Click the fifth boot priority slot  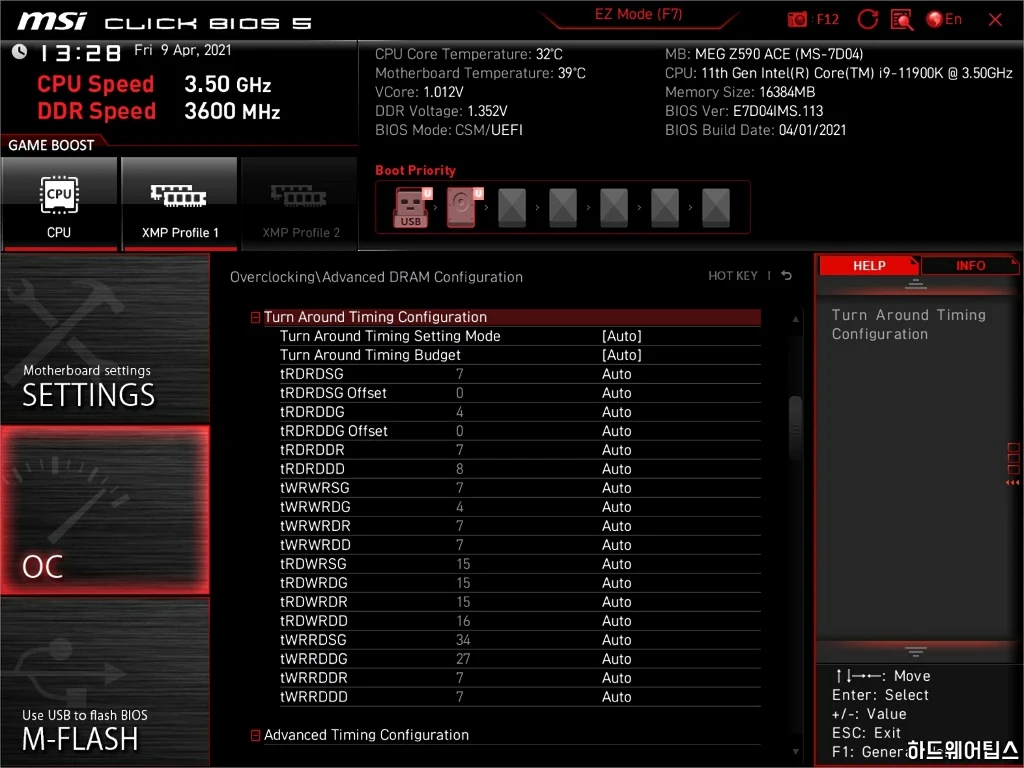(x=614, y=208)
